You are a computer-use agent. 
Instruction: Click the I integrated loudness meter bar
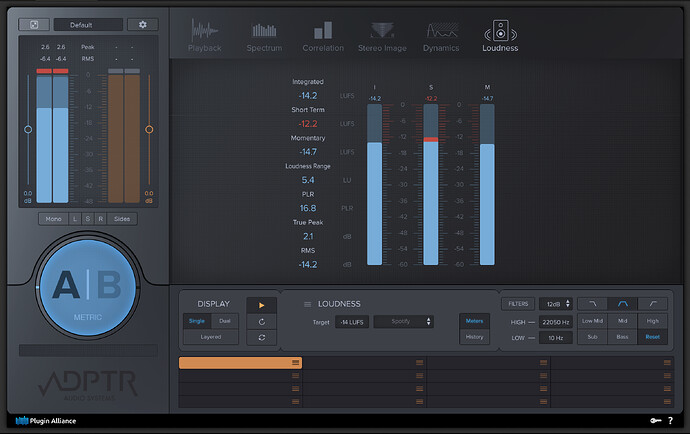[x=374, y=184]
